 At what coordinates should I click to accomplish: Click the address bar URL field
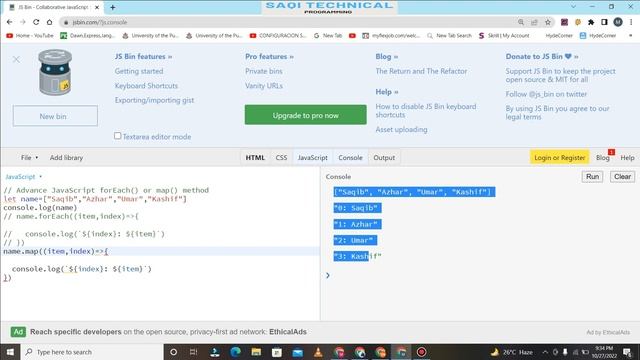(x=286, y=22)
